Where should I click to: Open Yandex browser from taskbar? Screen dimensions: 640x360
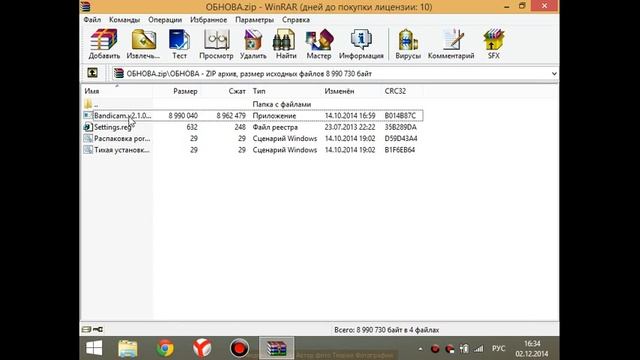[202, 348]
